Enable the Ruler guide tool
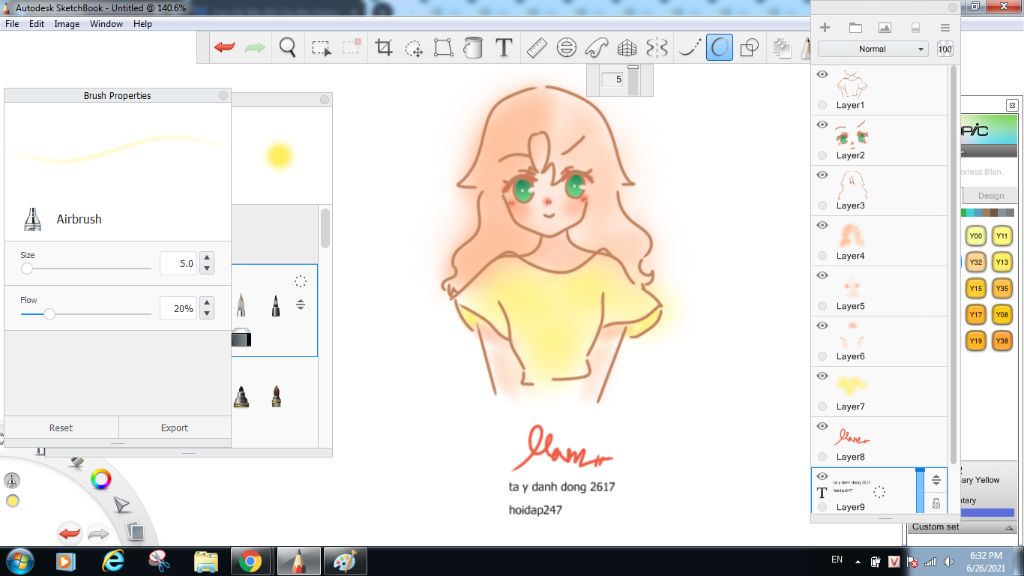 (x=536, y=47)
